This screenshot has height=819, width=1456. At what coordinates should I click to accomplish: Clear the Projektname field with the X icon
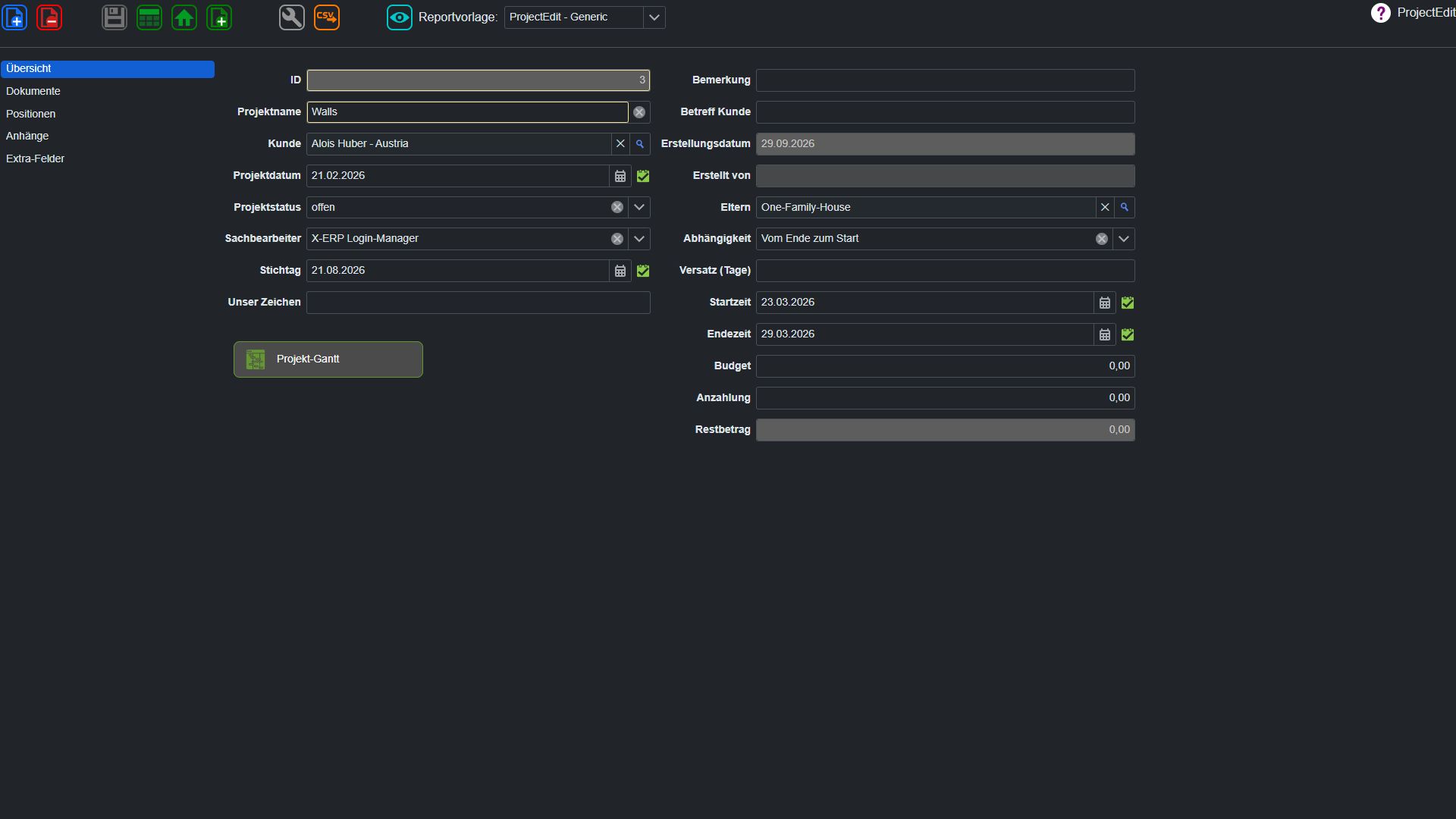639,112
